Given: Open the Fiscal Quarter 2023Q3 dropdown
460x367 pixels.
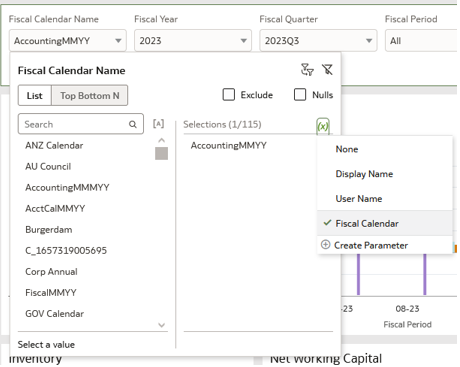Looking at the screenshot, I should click(318, 41).
